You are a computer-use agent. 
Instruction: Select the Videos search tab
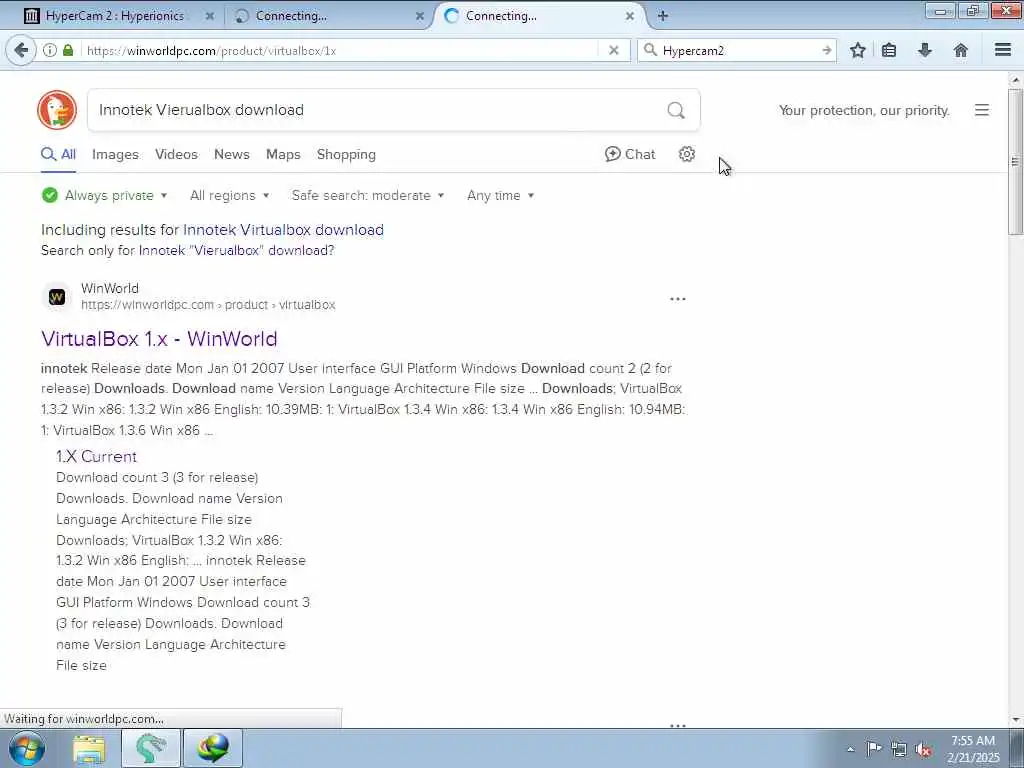(176, 154)
